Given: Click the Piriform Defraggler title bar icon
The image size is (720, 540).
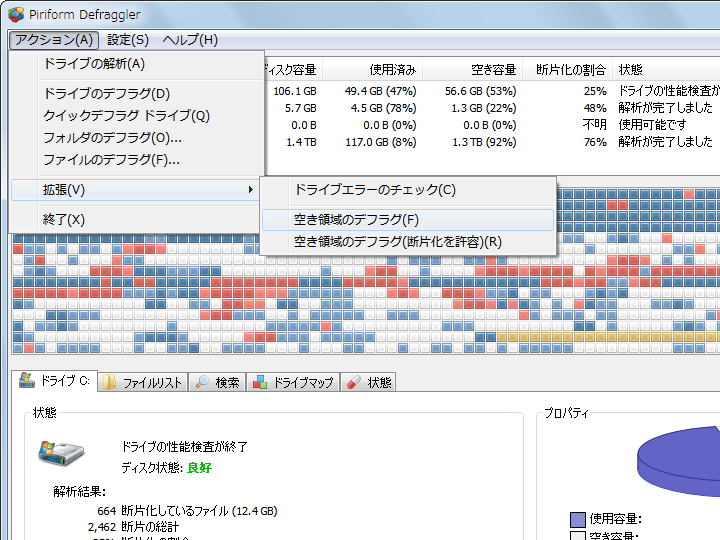Looking at the screenshot, I should 16,14.
